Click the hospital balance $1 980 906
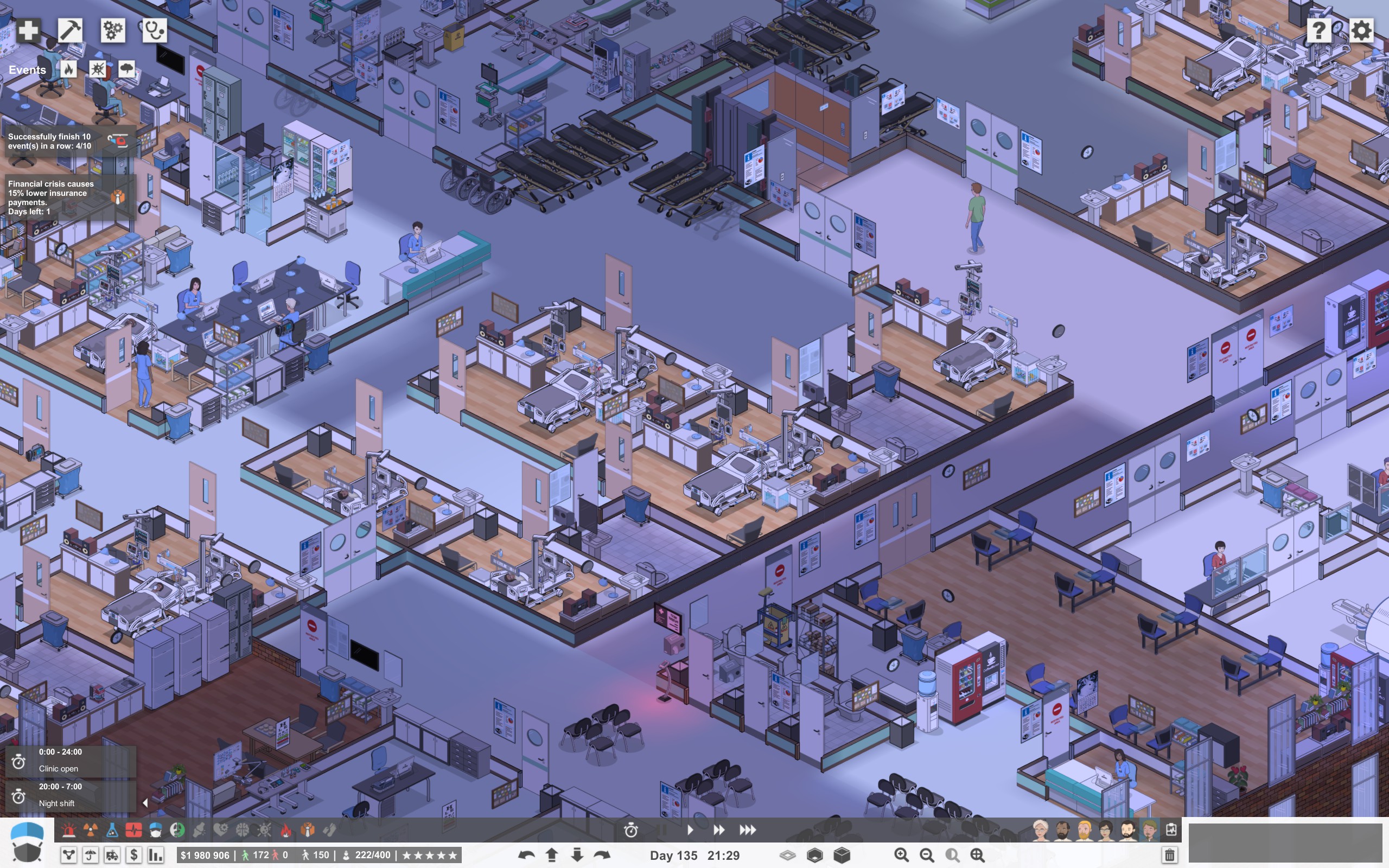Image resolution: width=1389 pixels, height=868 pixels. (205, 856)
